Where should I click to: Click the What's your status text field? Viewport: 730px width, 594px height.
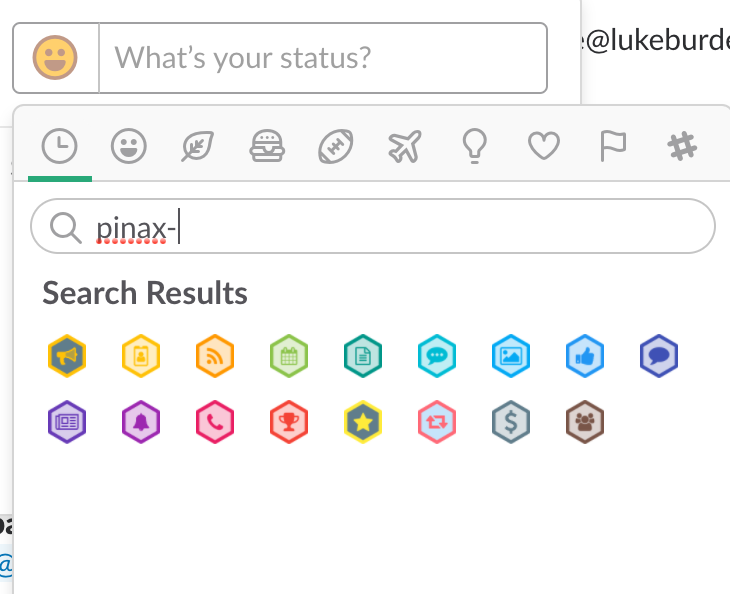coord(322,58)
